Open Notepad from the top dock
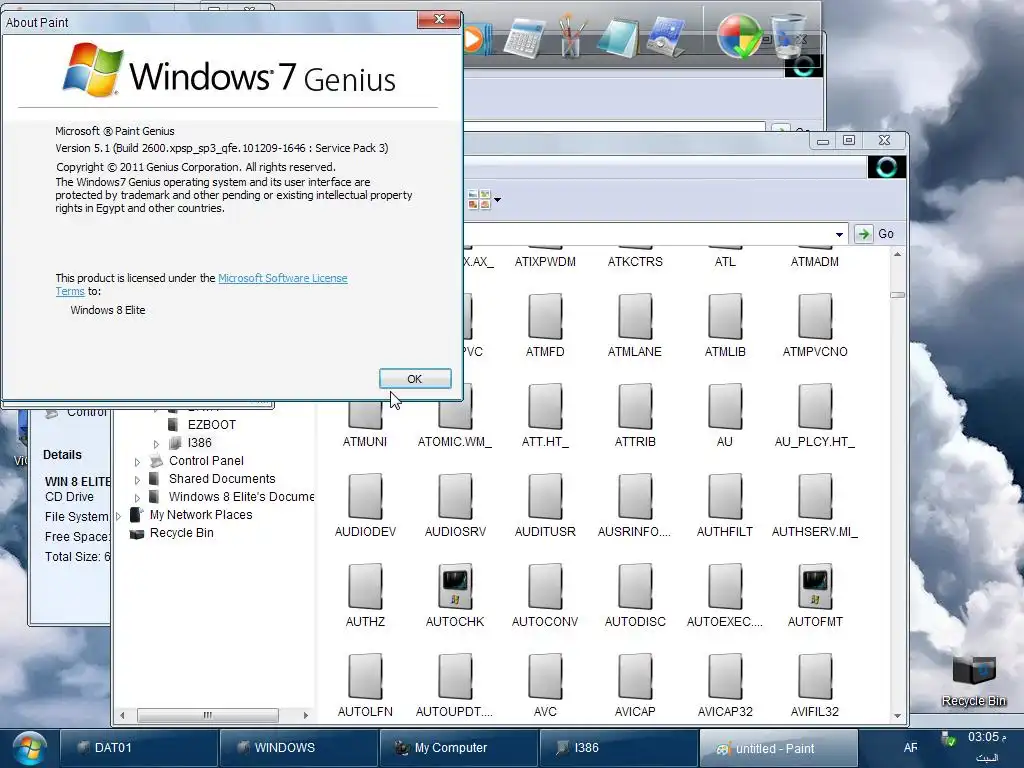1024x768 pixels. pyautogui.click(x=616, y=38)
